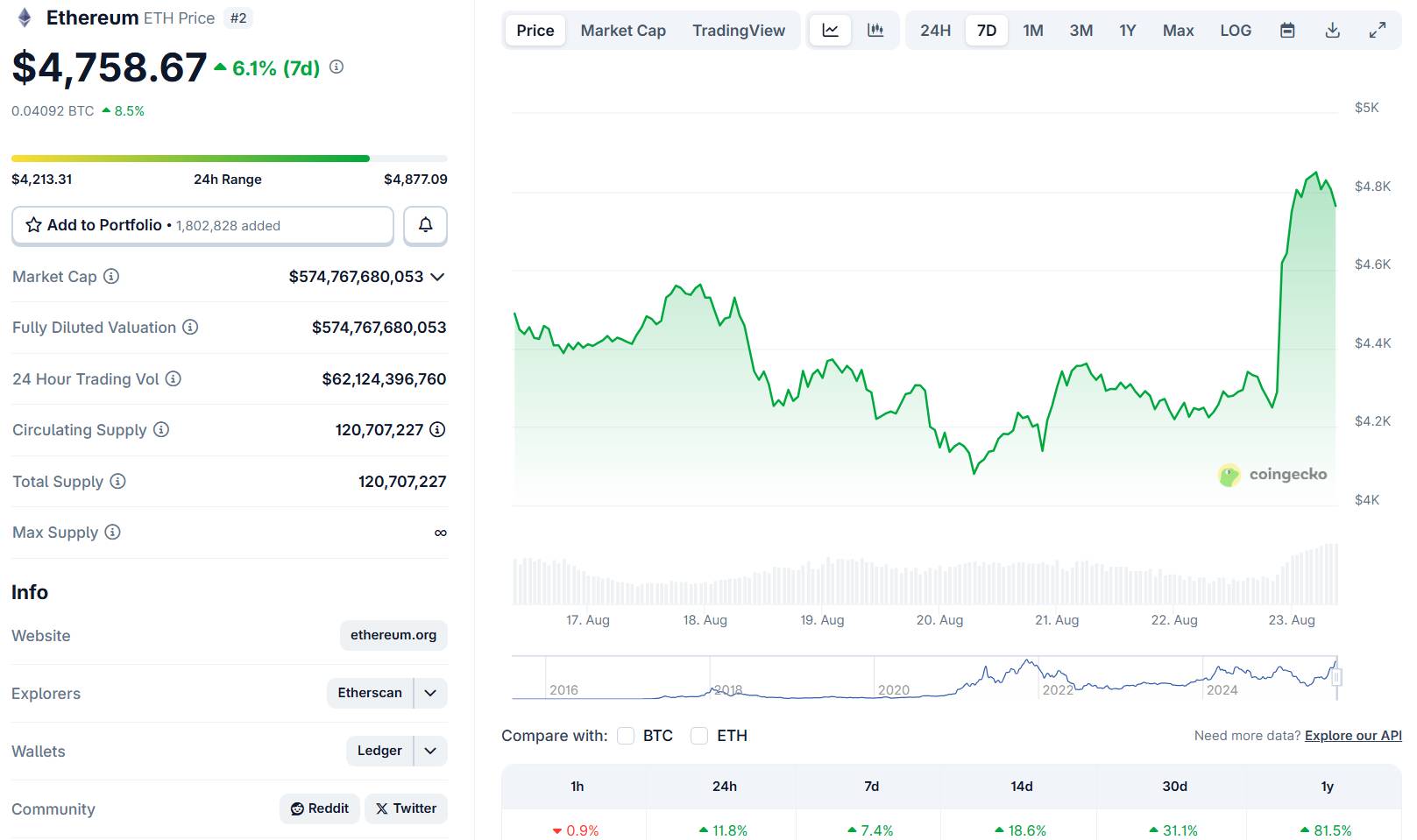Click the 2020 area in the navigator timeline
The height and width of the screenshot is (840, 1417).
[894, 690]
